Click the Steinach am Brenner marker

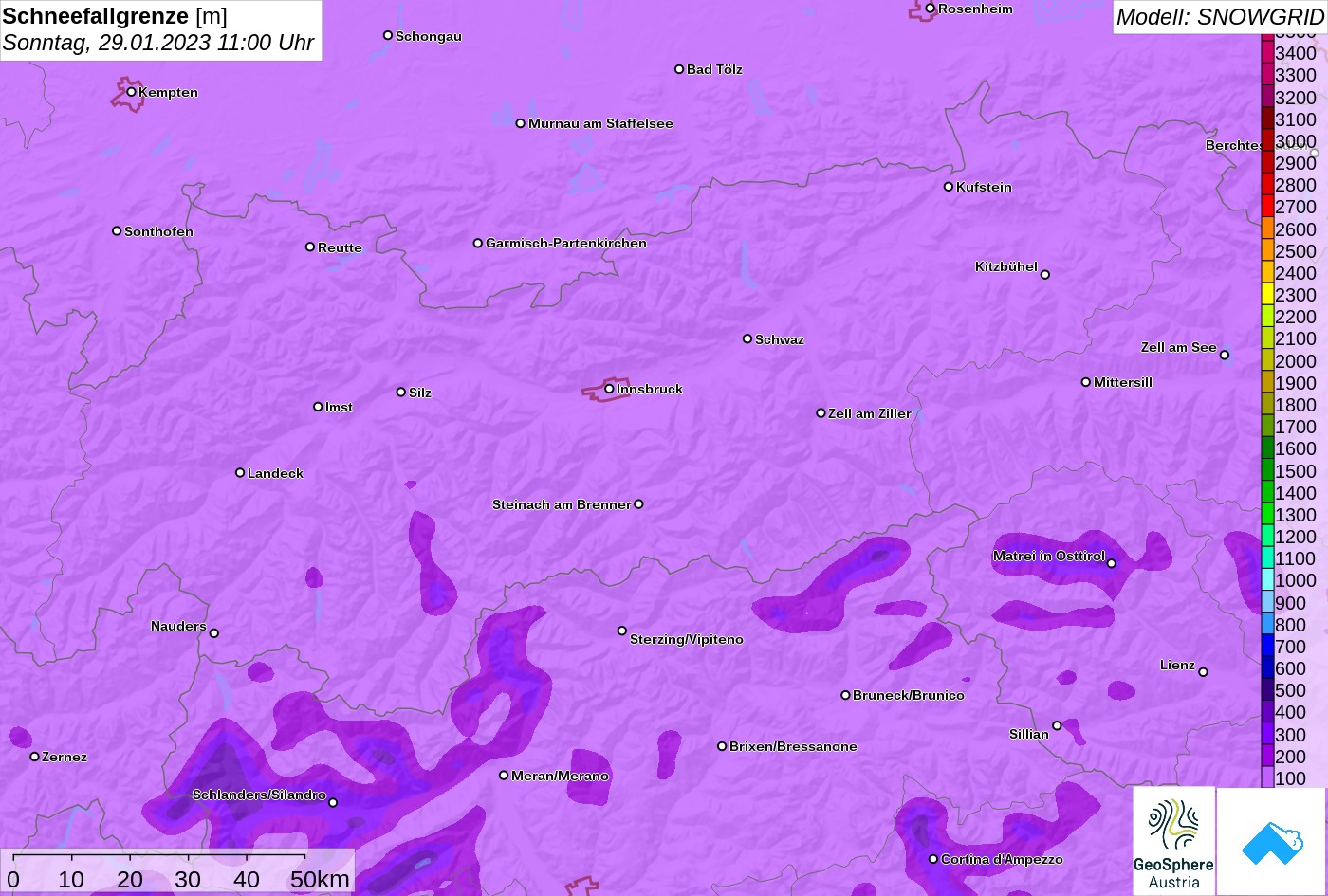[x=638, y=504]
